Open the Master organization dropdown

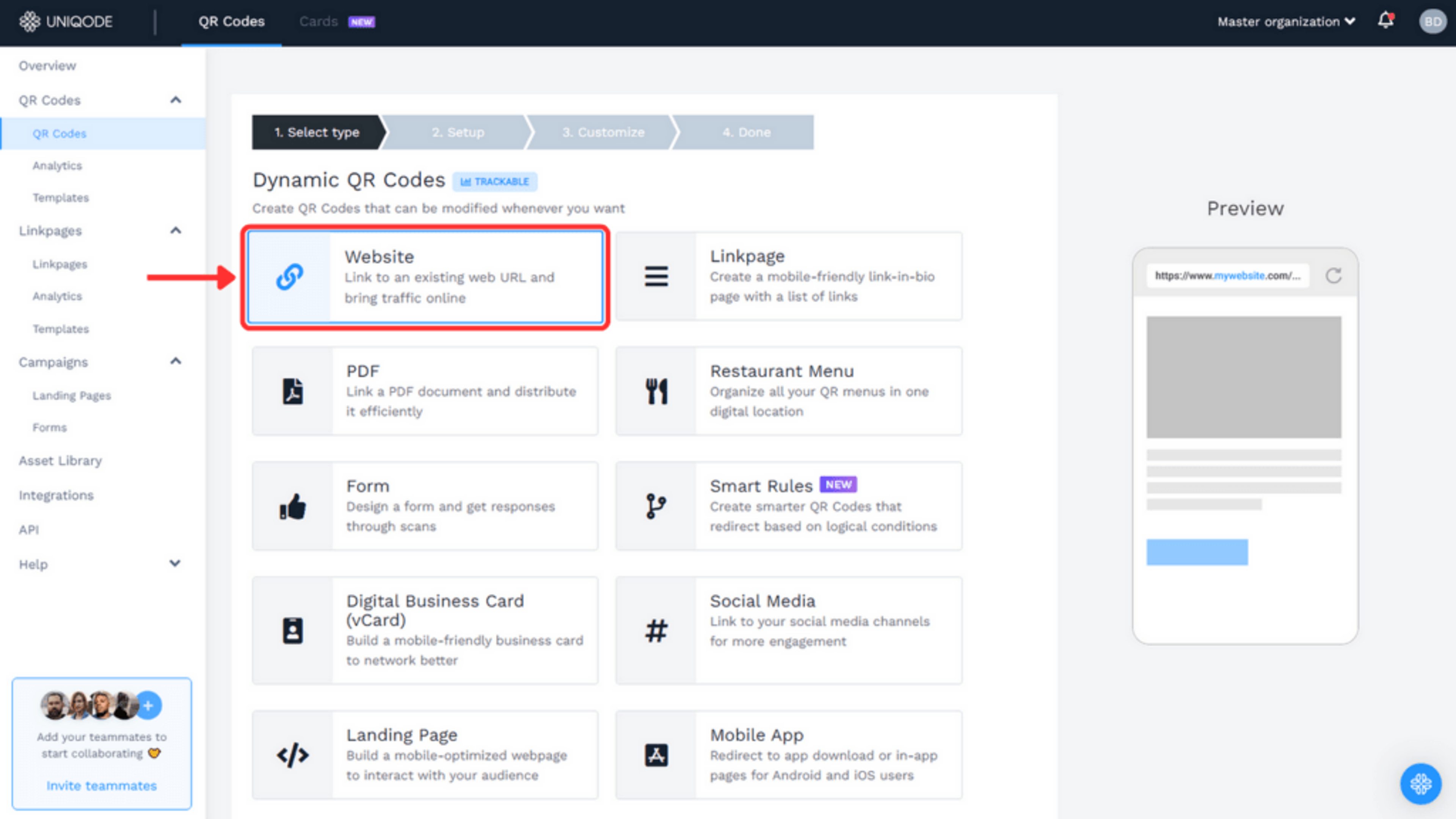pos(1285,22)
